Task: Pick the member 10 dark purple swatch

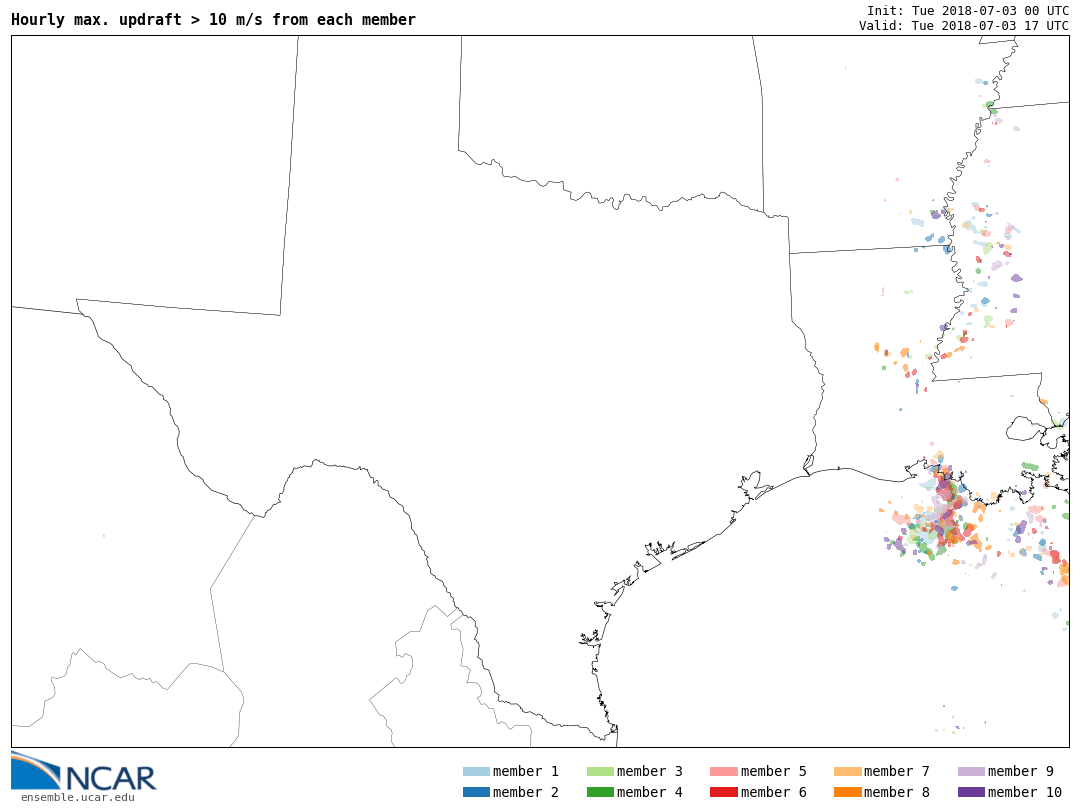Action: pos(971,792)
